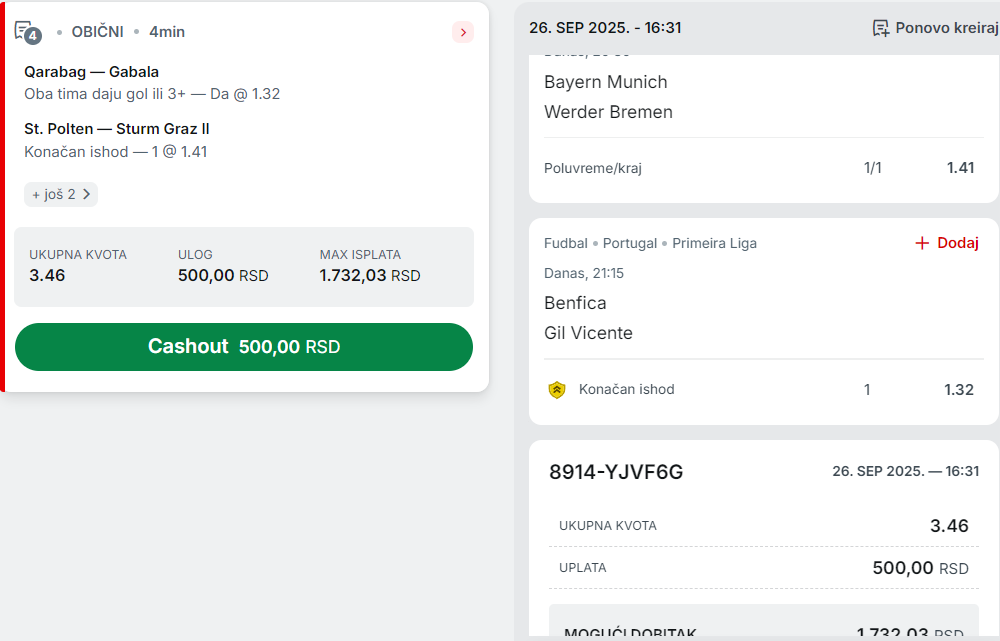
Task: Select the Benfica team name
Action: click(575, 303)
